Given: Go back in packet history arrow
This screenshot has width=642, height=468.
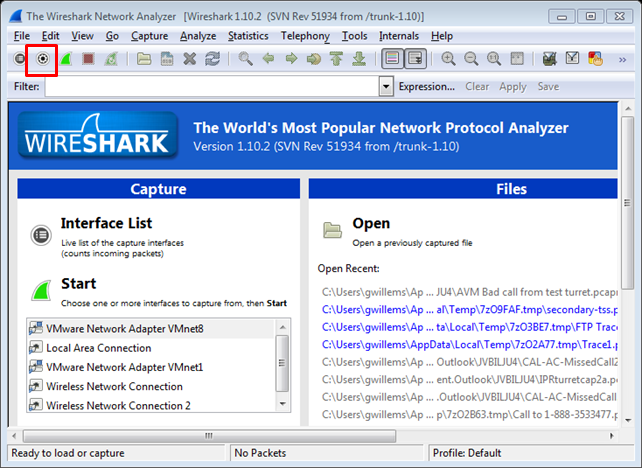Looking at the screenshot, I should [268, 59].
